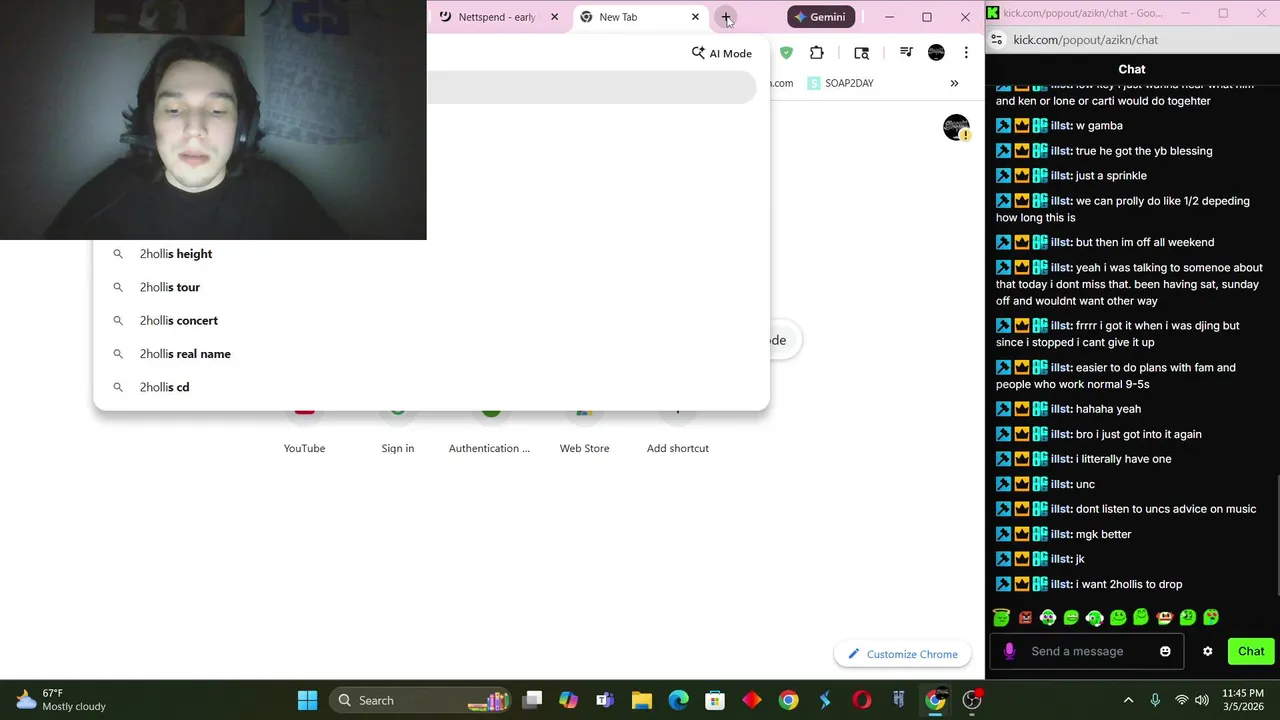Open Microsoft Teams from the taskbar

coord(605,700)
